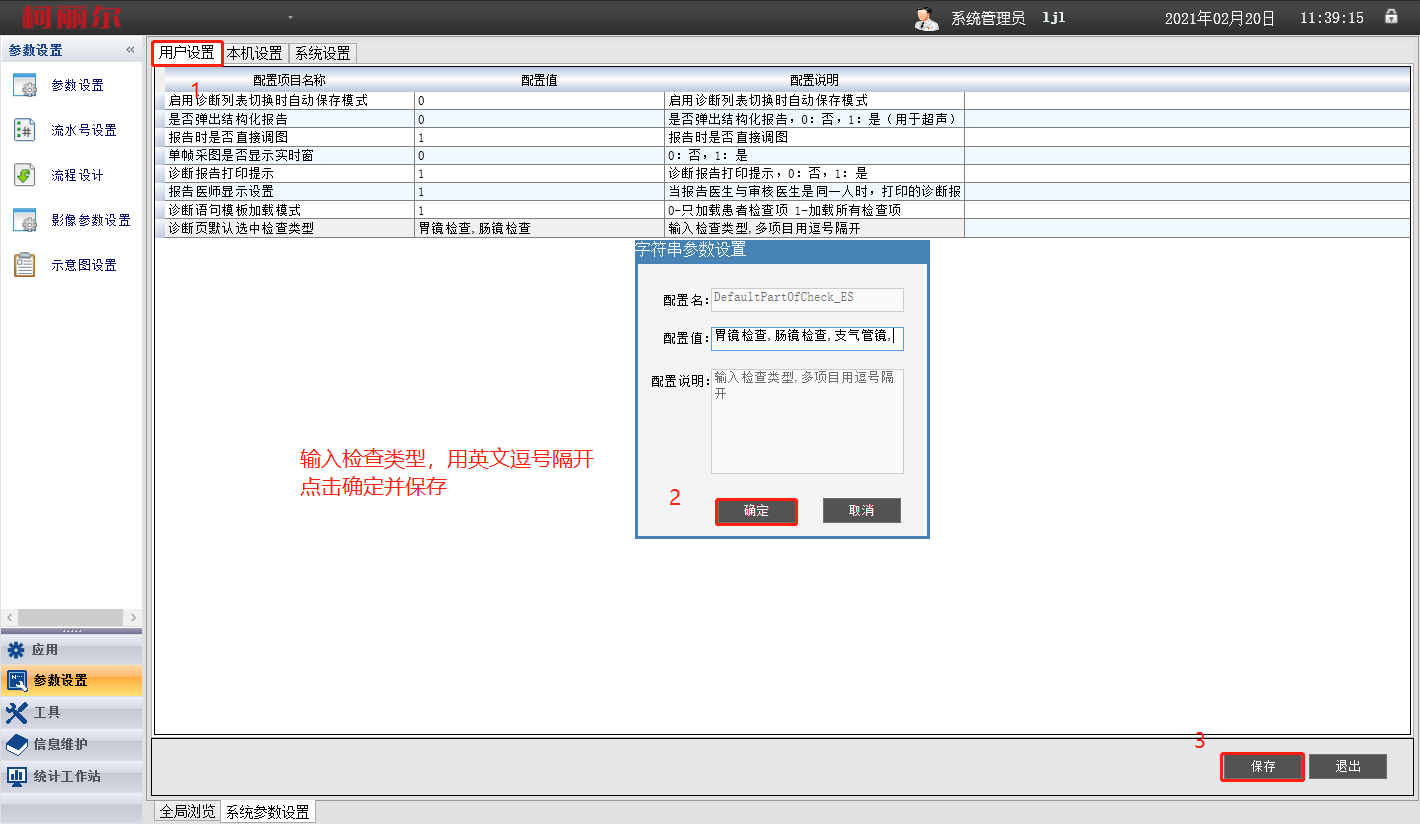
Task: Click into the 配置值 input field
Action: [806, 338]
